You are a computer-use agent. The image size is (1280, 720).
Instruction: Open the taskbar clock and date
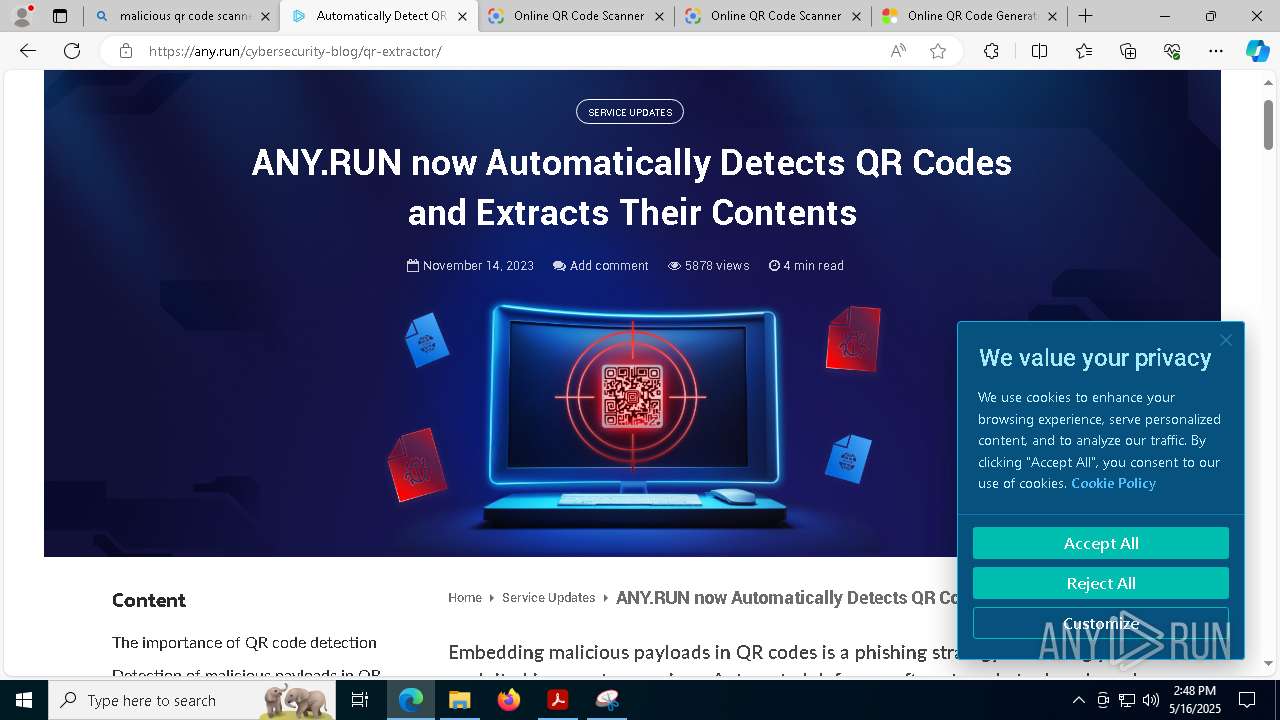[x=1194, y=700]
